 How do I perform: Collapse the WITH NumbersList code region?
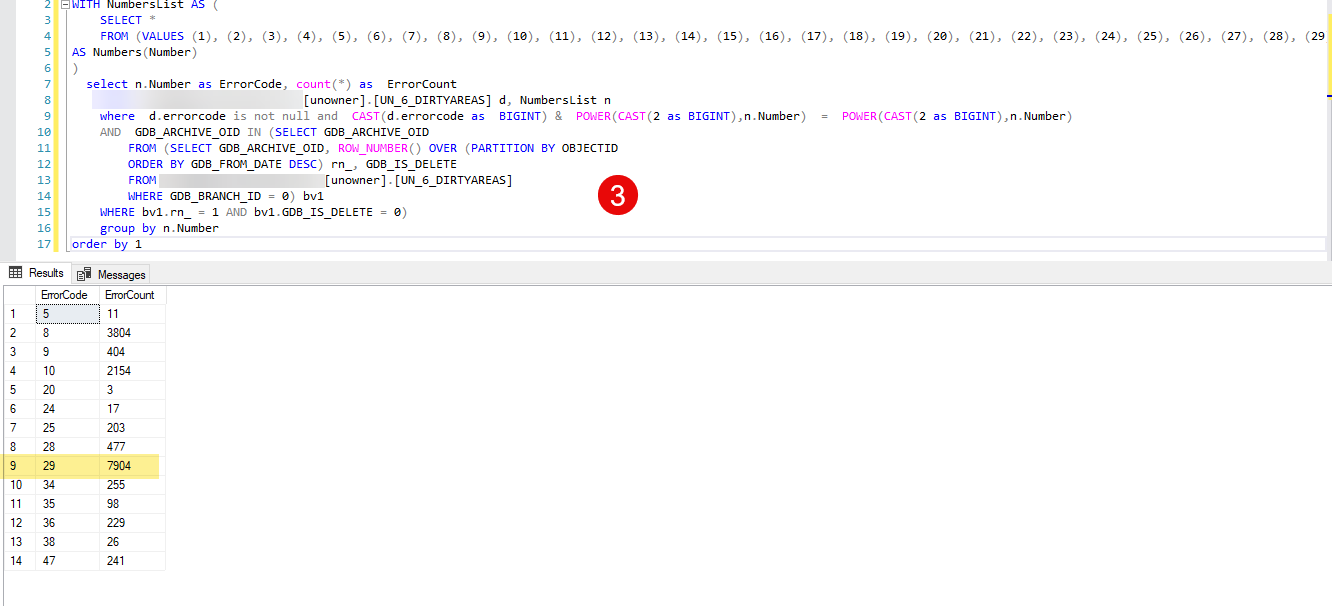[x=64, y=4]
